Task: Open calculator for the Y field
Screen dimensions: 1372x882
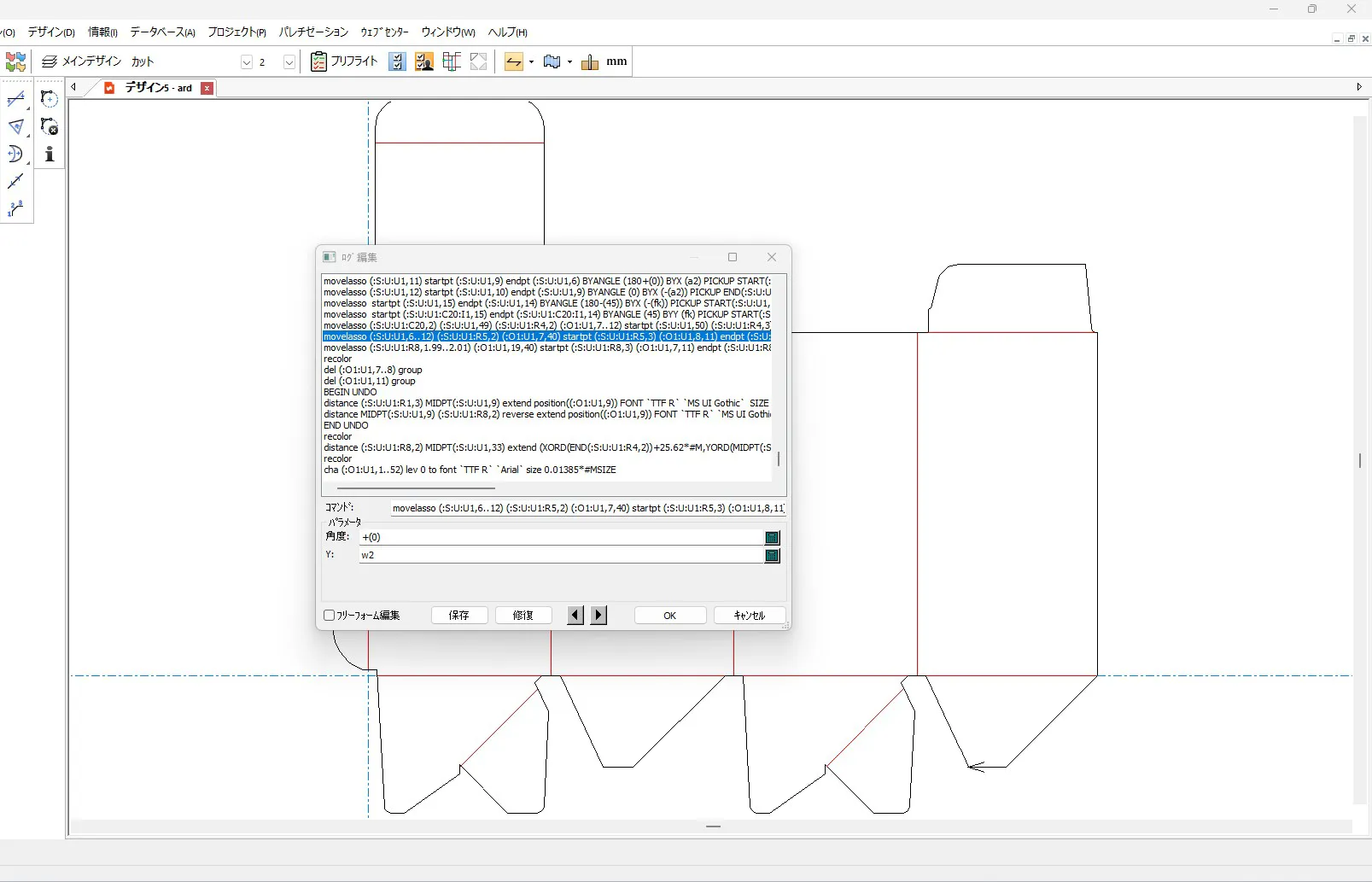Action: point(772,556)
